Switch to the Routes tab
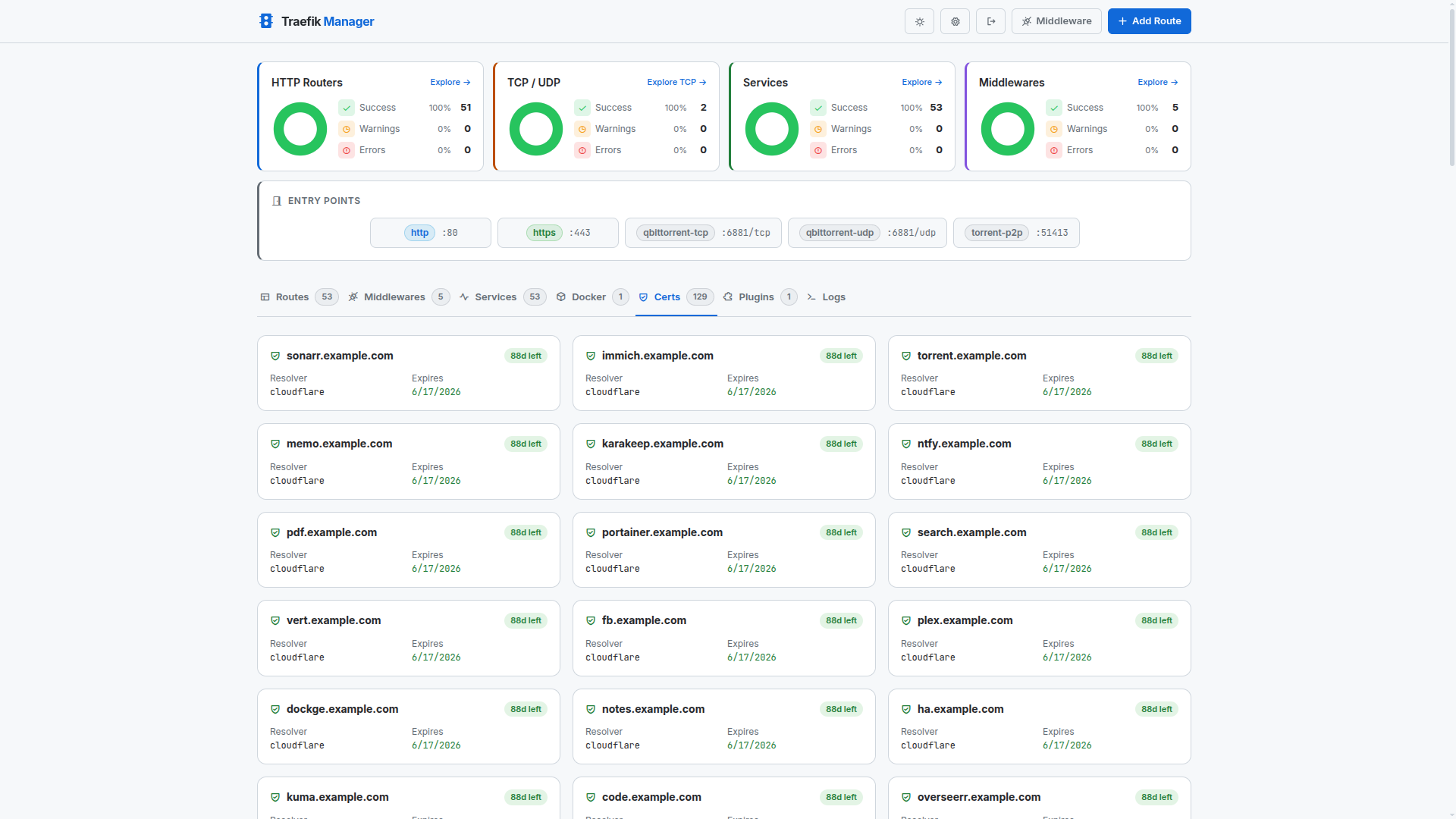This screenshot has height=819, width=1456. pos(292,297)
